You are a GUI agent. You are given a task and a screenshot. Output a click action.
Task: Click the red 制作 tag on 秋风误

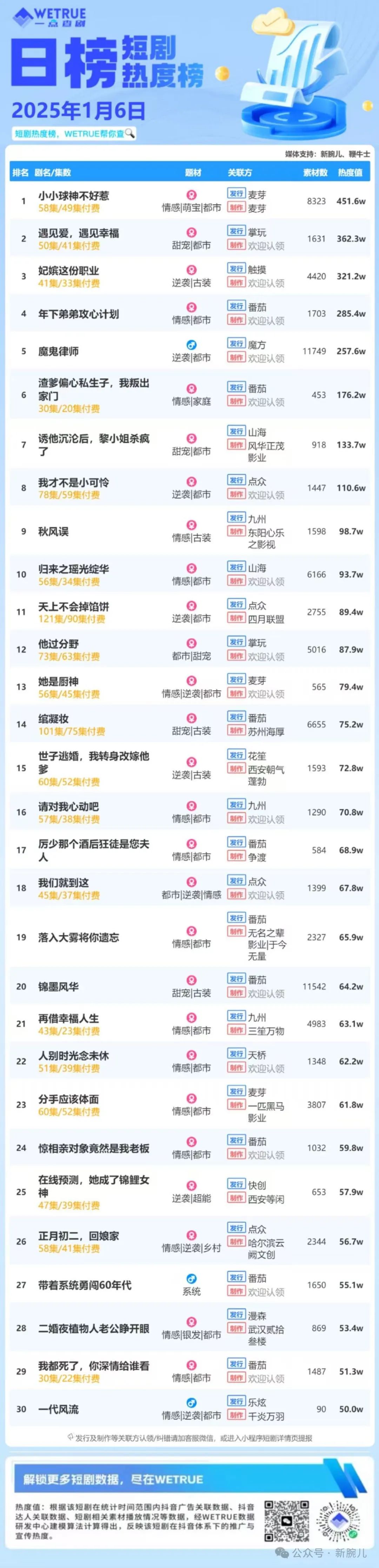[237, 531]
